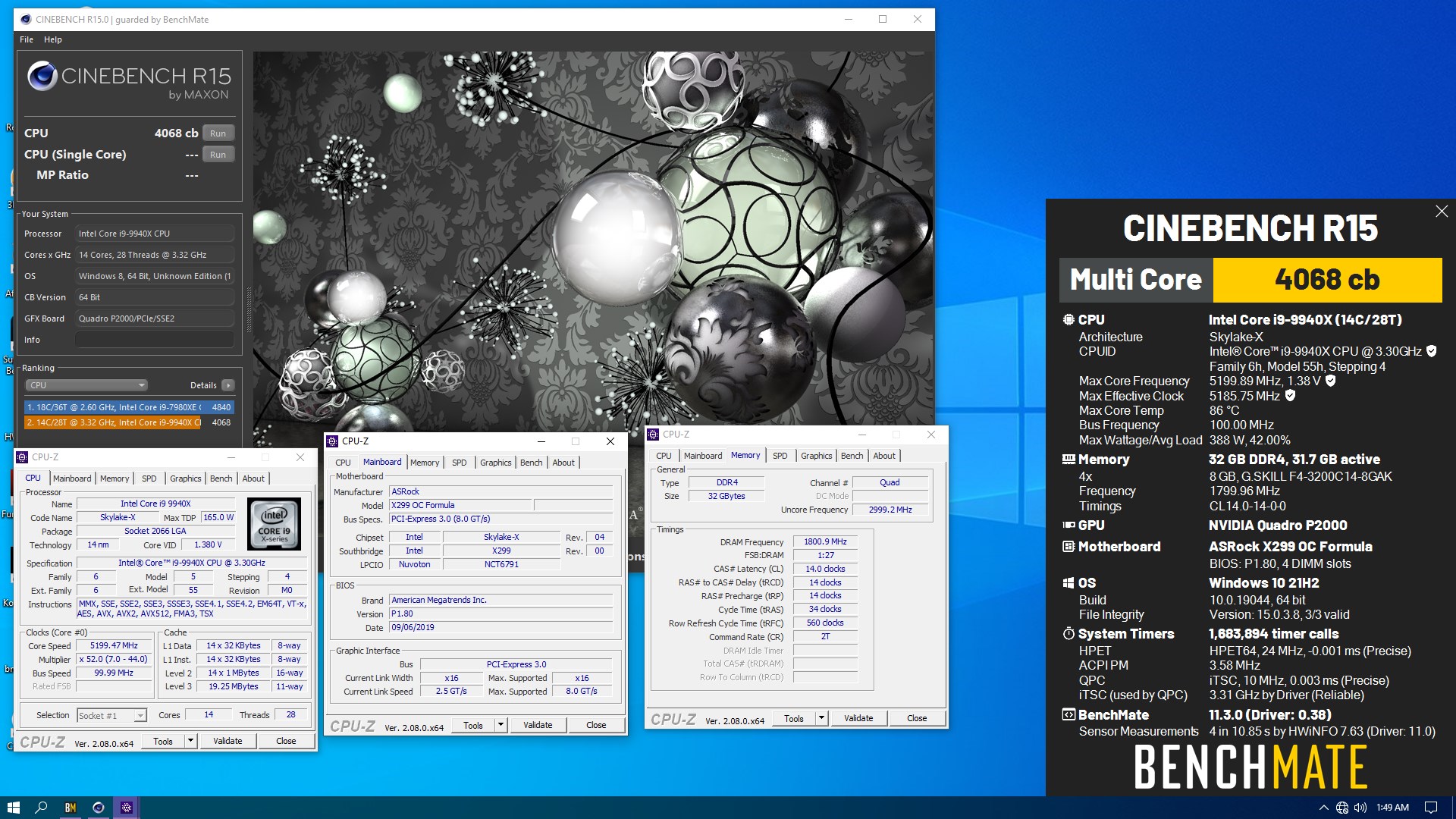Open Cinebench taskbar icon

[x=98, y=808]
